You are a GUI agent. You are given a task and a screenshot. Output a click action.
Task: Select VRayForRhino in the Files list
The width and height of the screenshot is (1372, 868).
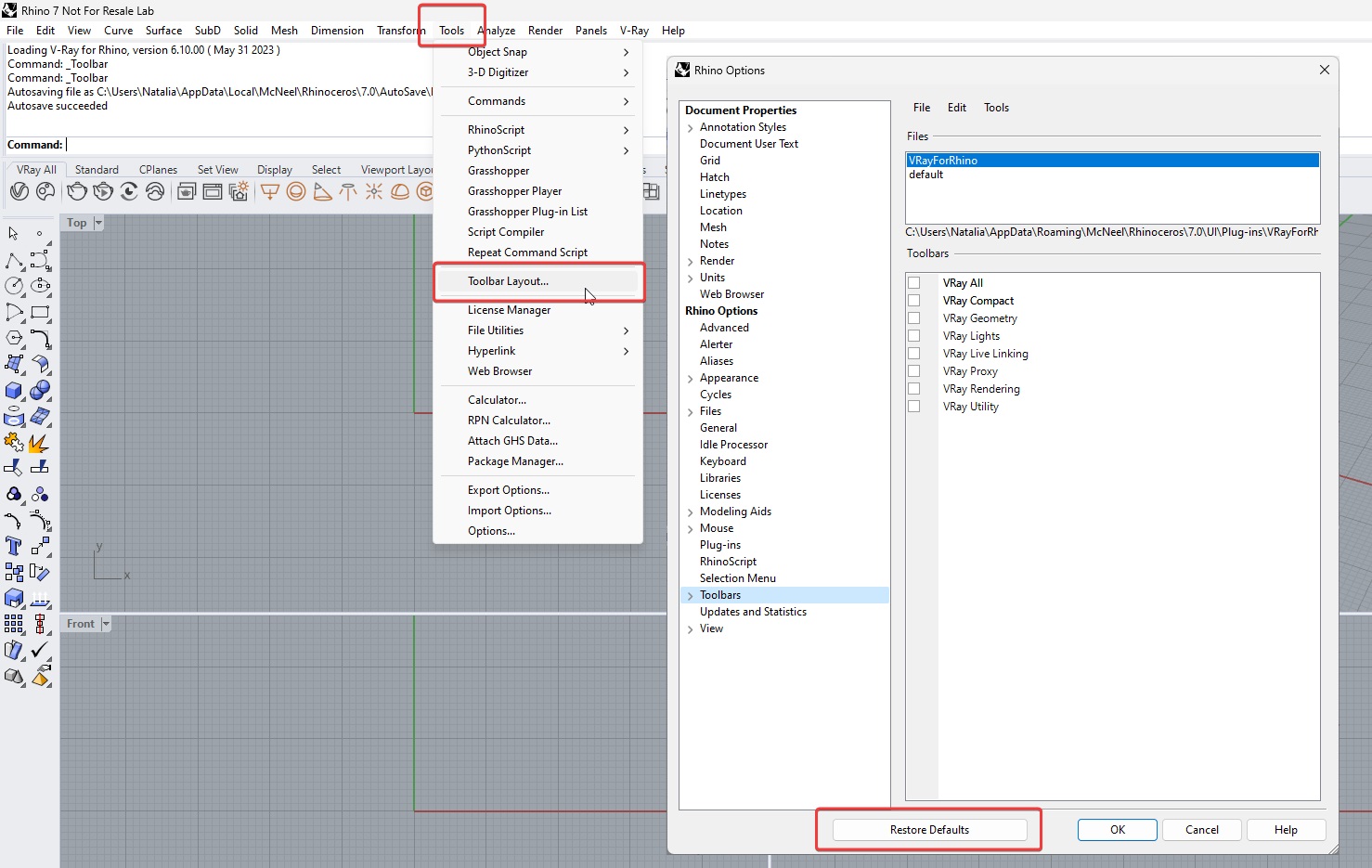[1113, 161]
